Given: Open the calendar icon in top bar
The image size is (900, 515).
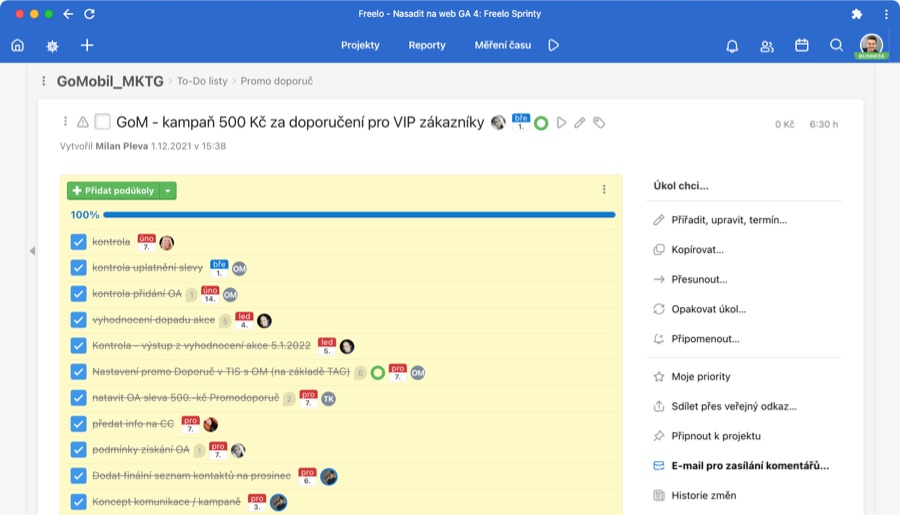Looking at the screenshot, I should point(802,45).
